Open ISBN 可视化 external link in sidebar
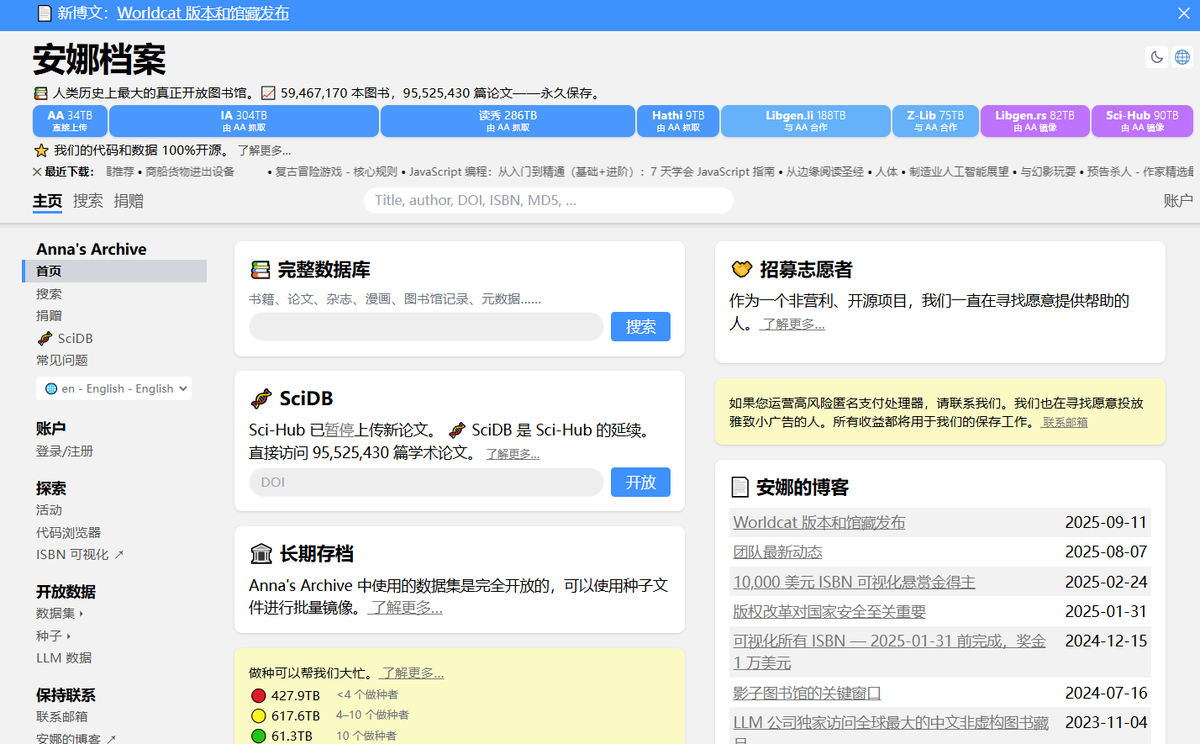Image resolution: width=1200 pixels, height=744 pixels. pos(80,554)
